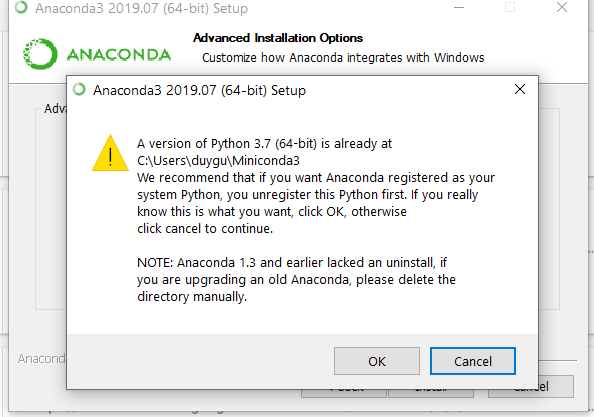Click the NOTE paragraph about Anaconda 1.3
The width and height of the screenshot is (594, 417).
coord(296,280)
